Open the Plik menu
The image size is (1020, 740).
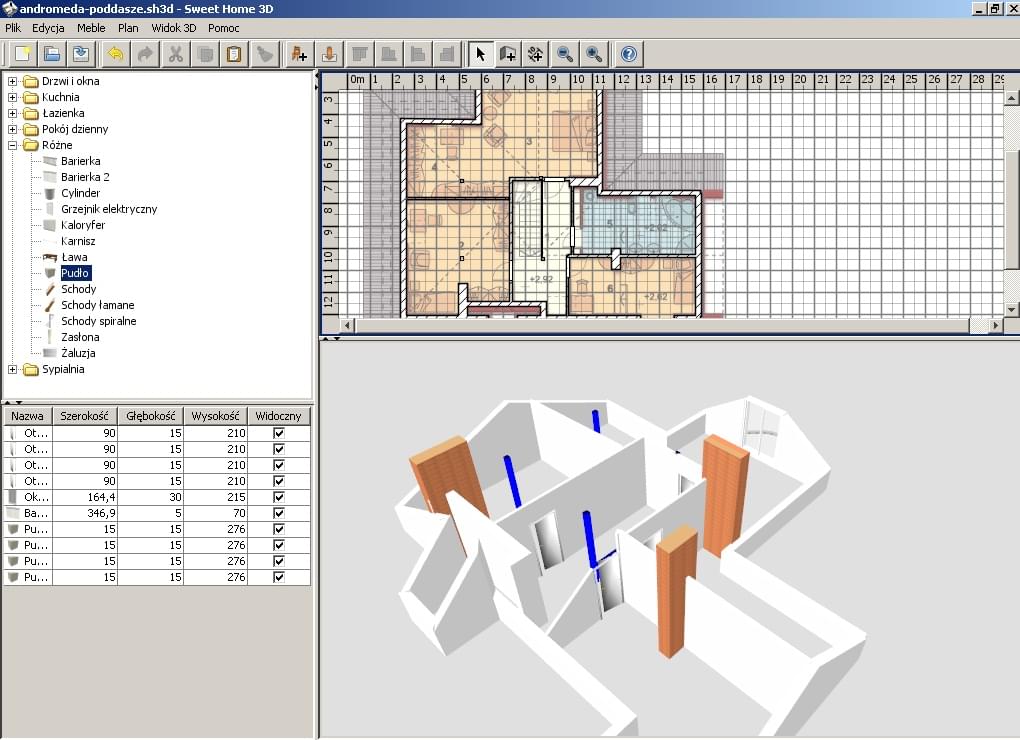13,28
